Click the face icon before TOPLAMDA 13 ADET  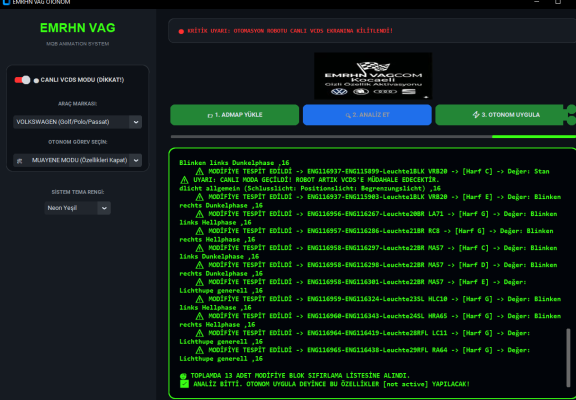(x=183, y=376)
